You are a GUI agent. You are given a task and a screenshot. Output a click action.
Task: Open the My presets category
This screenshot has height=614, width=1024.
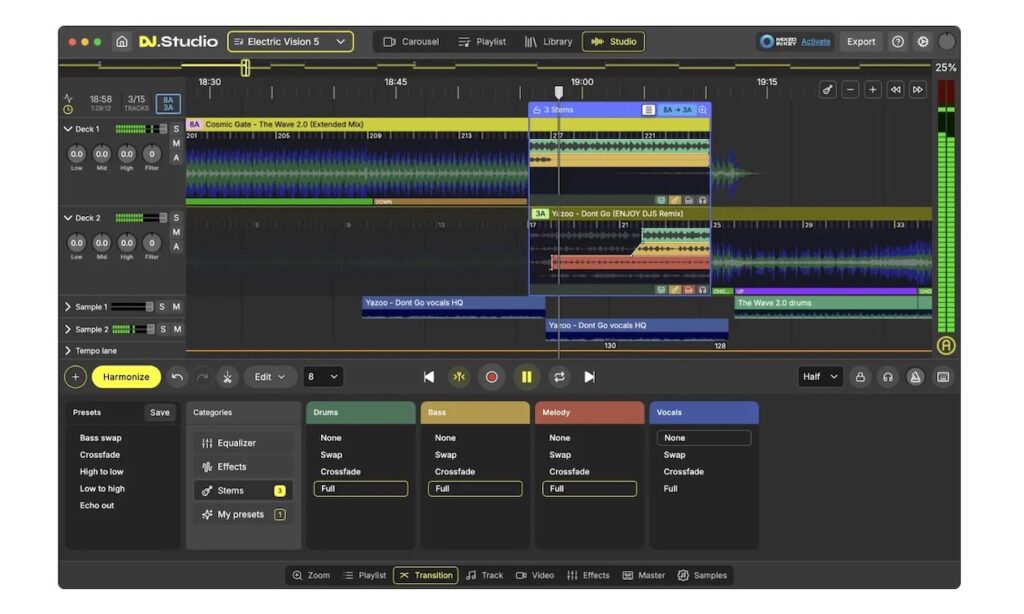243,515
